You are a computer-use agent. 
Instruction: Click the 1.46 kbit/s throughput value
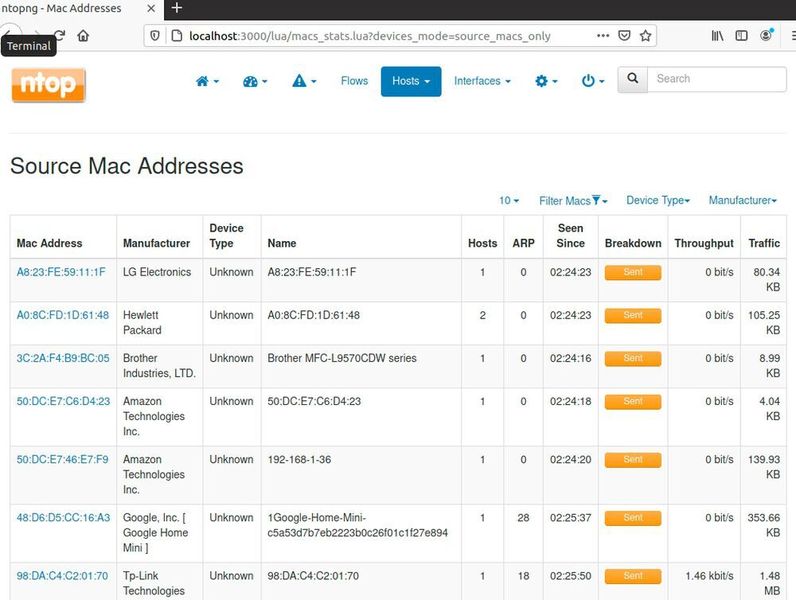coord(709,576)
